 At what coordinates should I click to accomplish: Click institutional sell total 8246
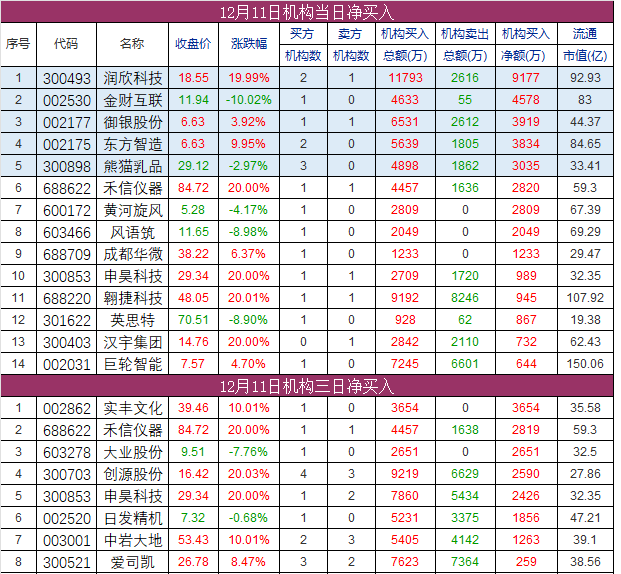(465, 298)
